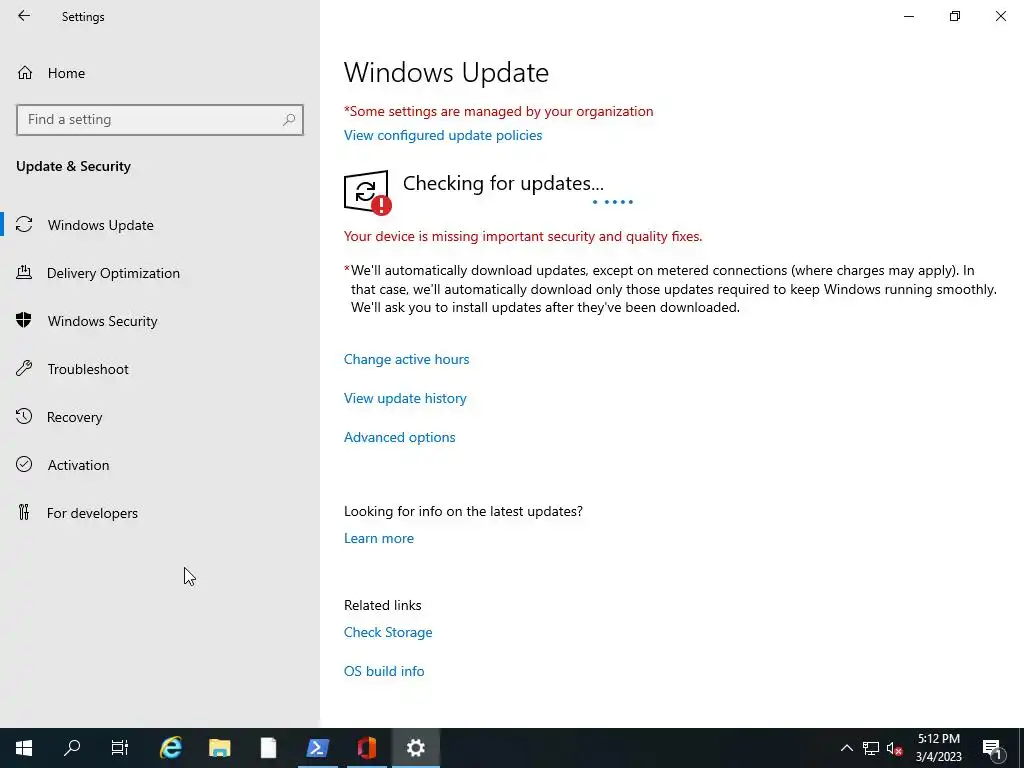Screen dimensions: 1024x768
Task: Click 'Looking for info on the latest updates?' text
Action: 463,511
